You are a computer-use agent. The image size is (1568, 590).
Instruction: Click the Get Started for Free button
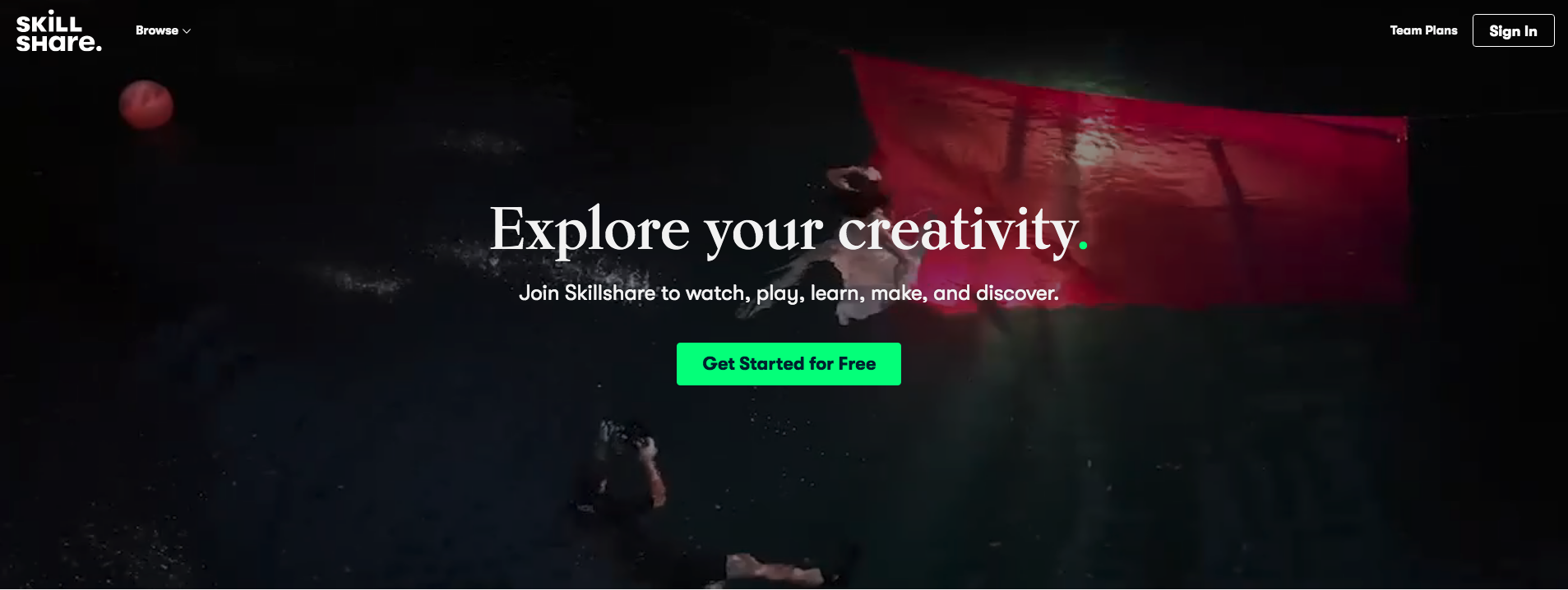789,364
